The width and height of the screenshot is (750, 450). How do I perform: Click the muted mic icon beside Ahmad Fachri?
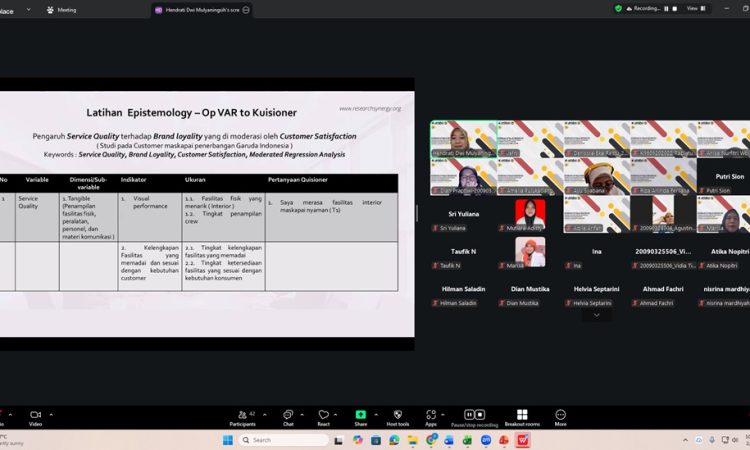(635, 303)
